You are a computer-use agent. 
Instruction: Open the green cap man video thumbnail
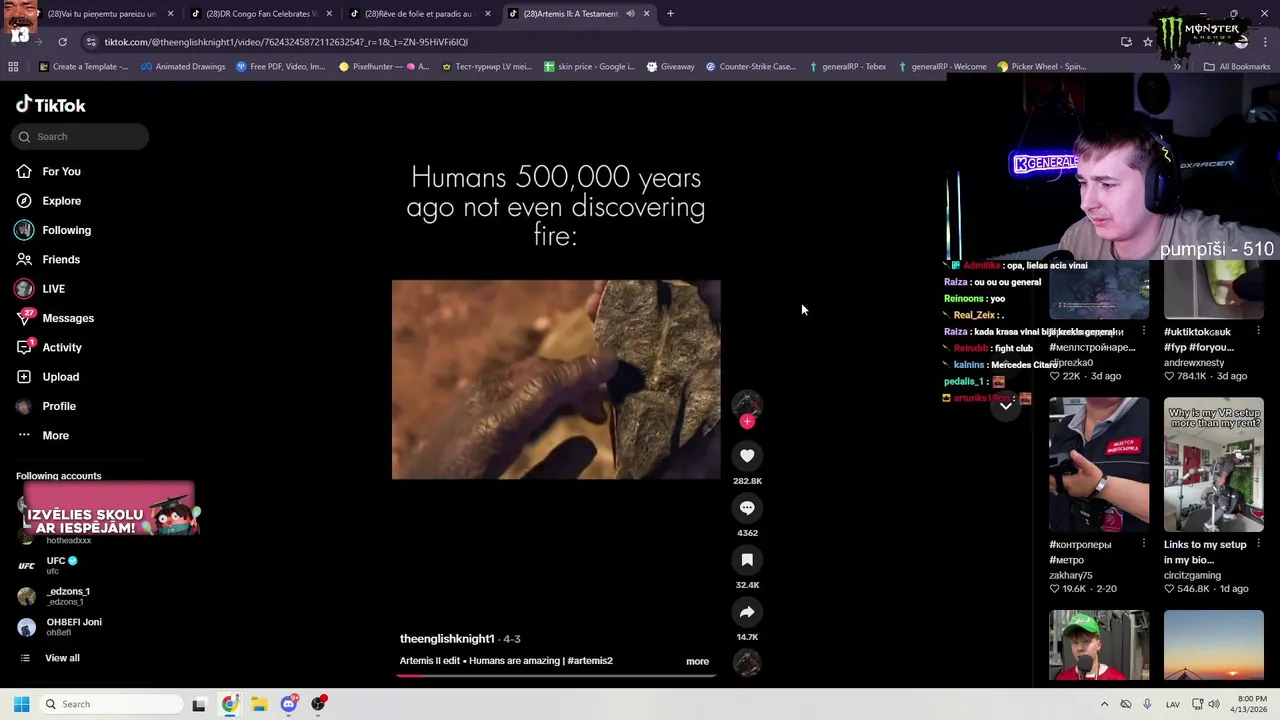pyautogui.click(x=1099, y=645)
